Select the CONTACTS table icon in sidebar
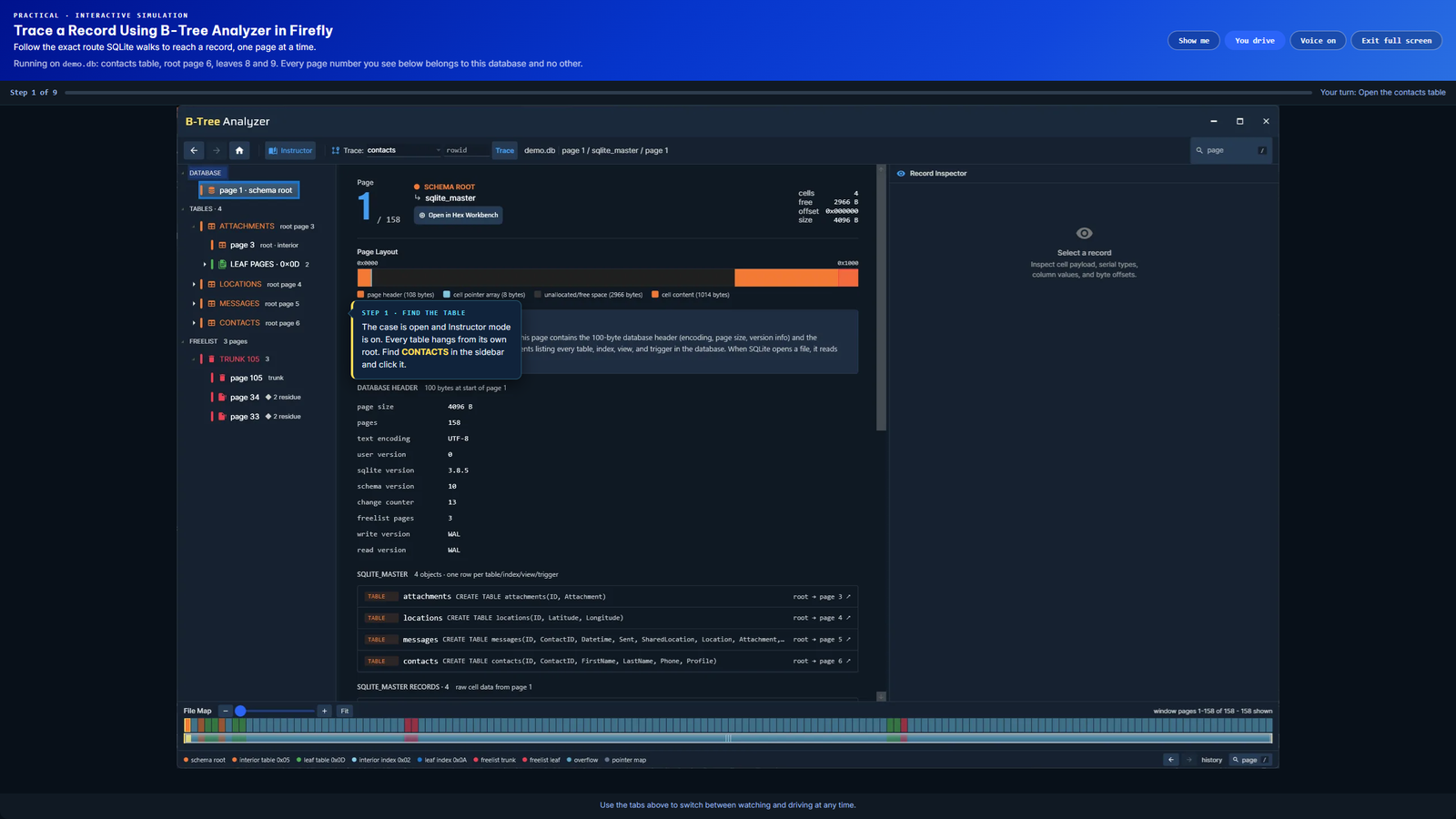The image size is (1456, 819). (211, 323)
